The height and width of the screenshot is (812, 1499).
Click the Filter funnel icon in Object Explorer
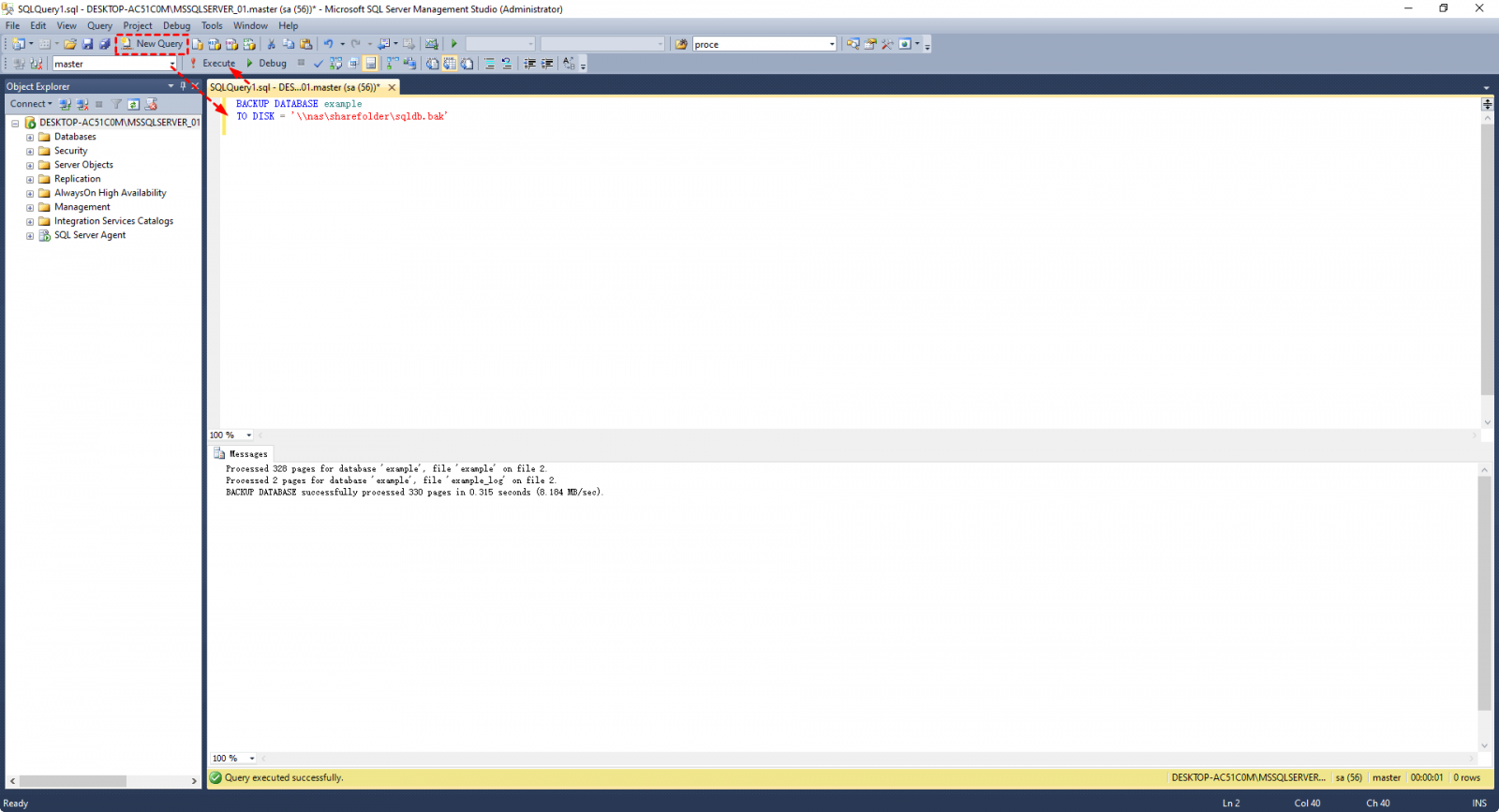[116, 104]
